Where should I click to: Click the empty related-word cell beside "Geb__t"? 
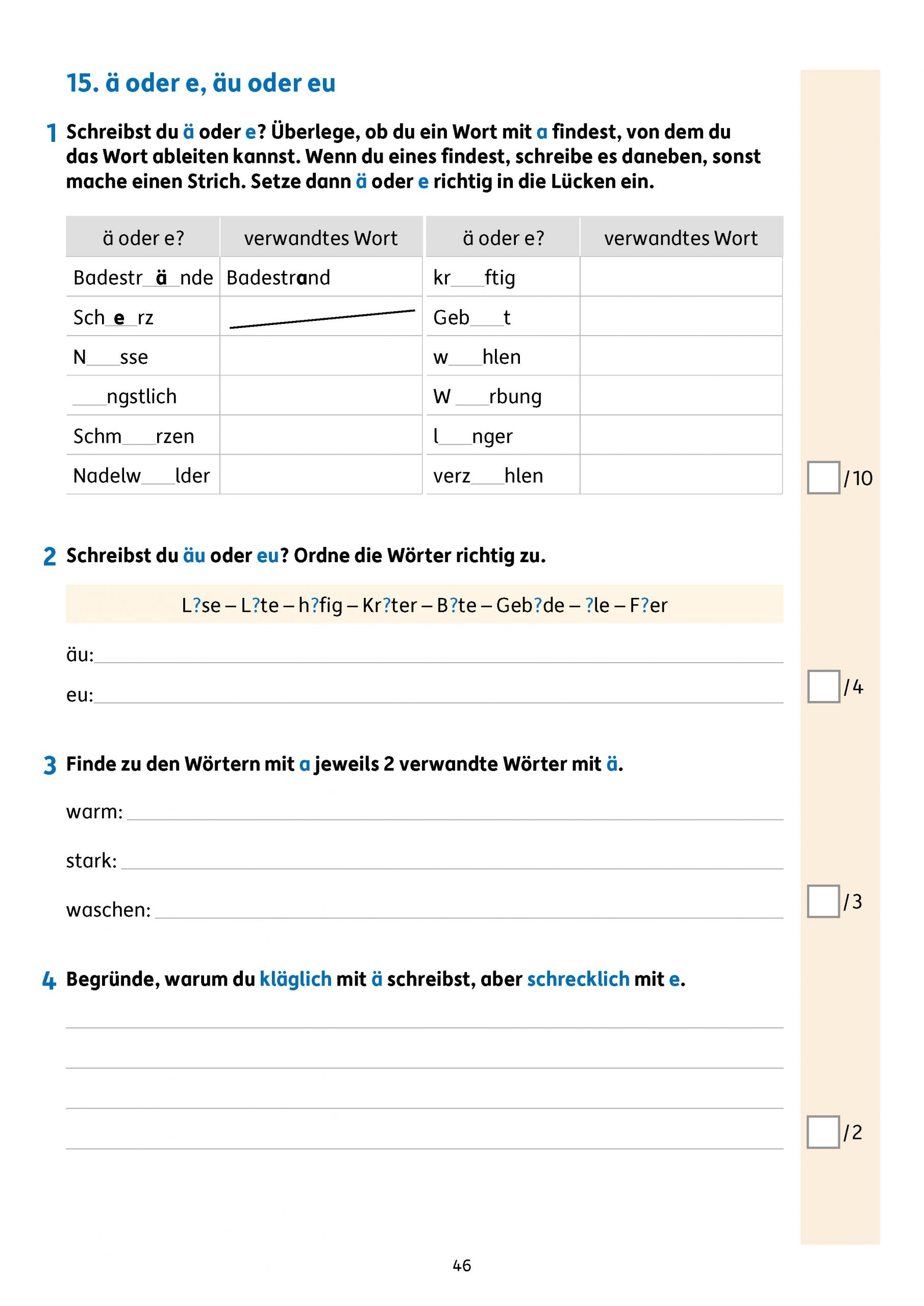click(x=681, y=316)
